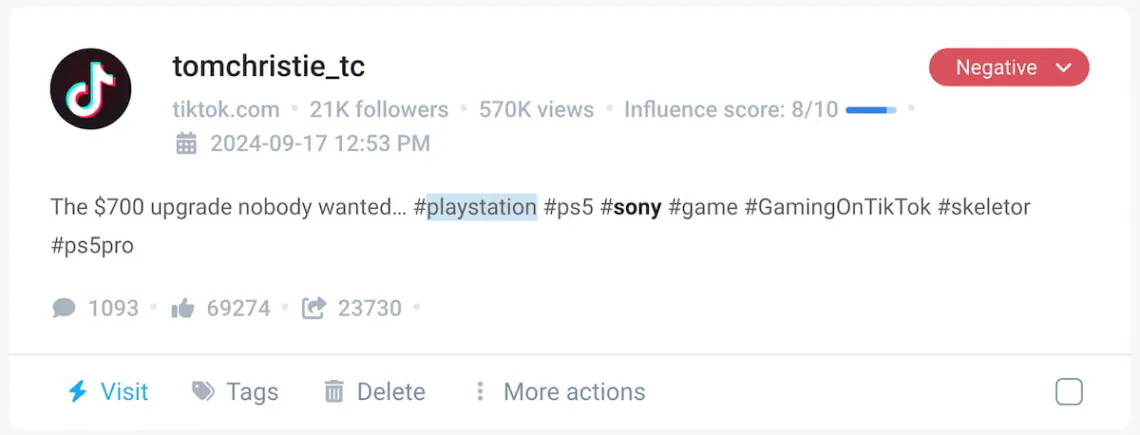
Task: Click the three-dot More actions icon
Action: point(480,392)
